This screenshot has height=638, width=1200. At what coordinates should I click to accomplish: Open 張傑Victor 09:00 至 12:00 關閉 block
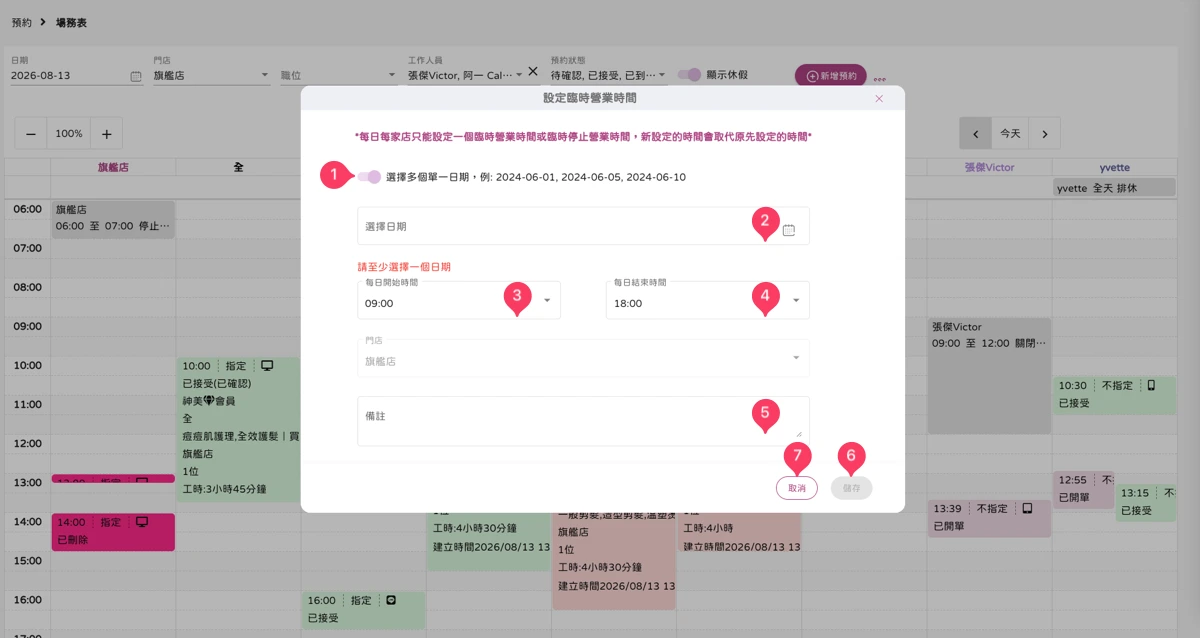click(x=989, y=376)
